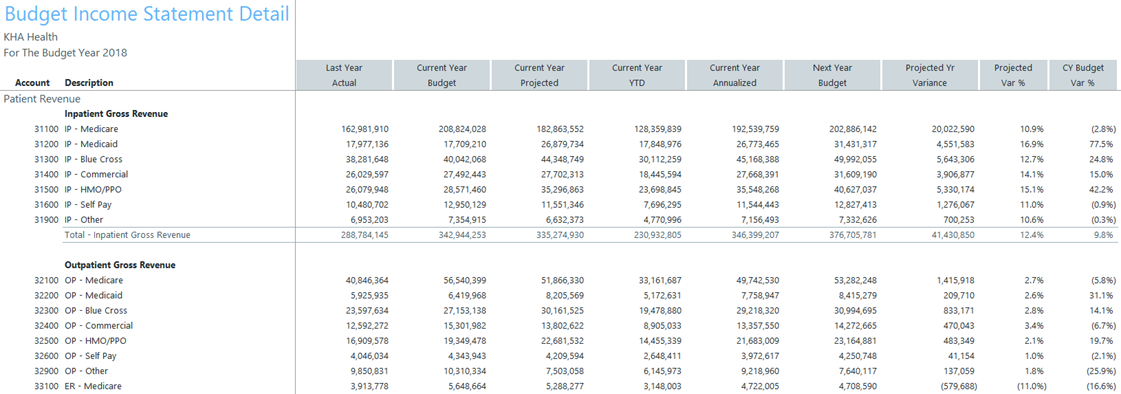This screenshot has height=394, width=1121.
Task: Select the Next Year Budget column header
Action: (x=832, y=75)
